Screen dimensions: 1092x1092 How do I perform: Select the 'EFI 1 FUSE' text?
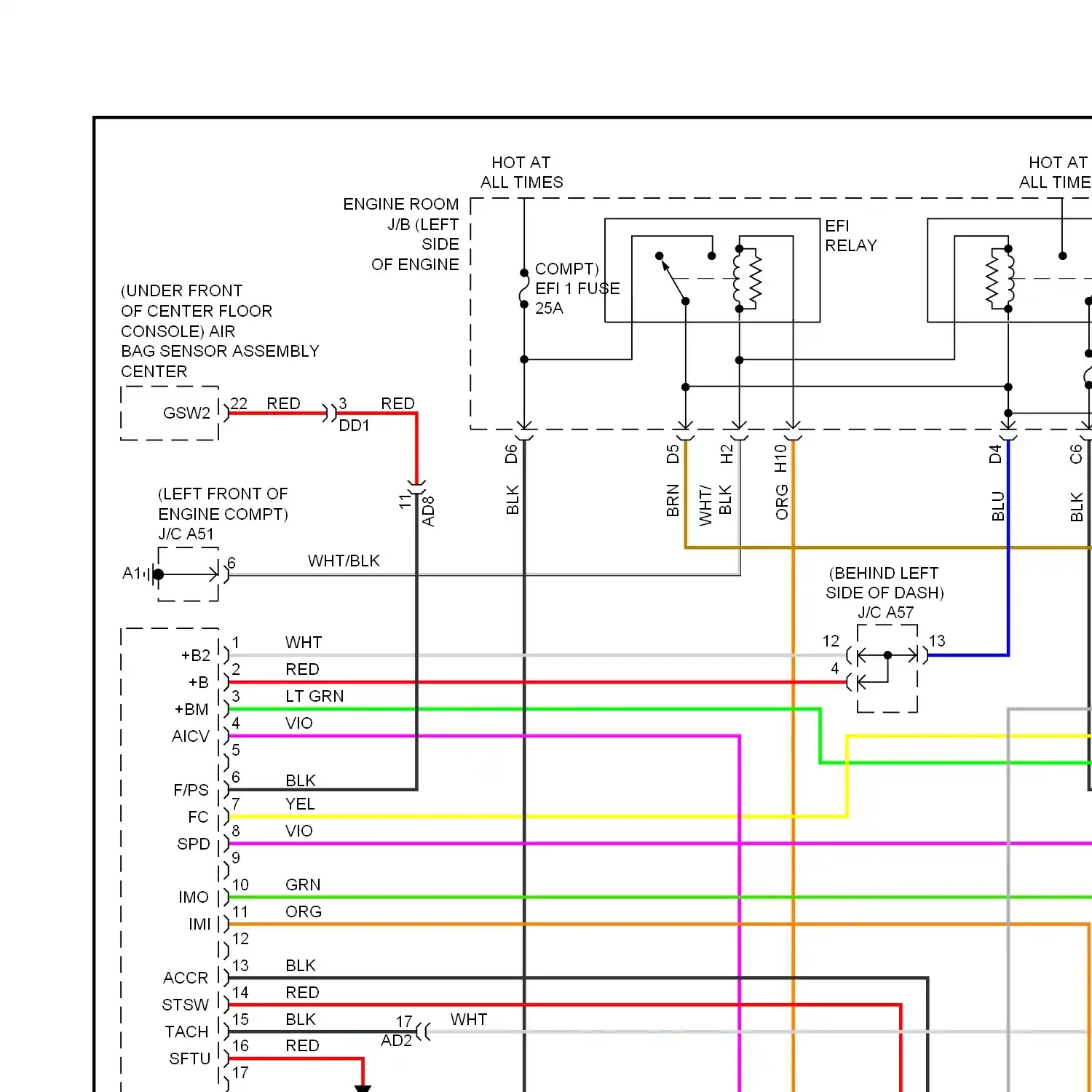tap(577, 288)
